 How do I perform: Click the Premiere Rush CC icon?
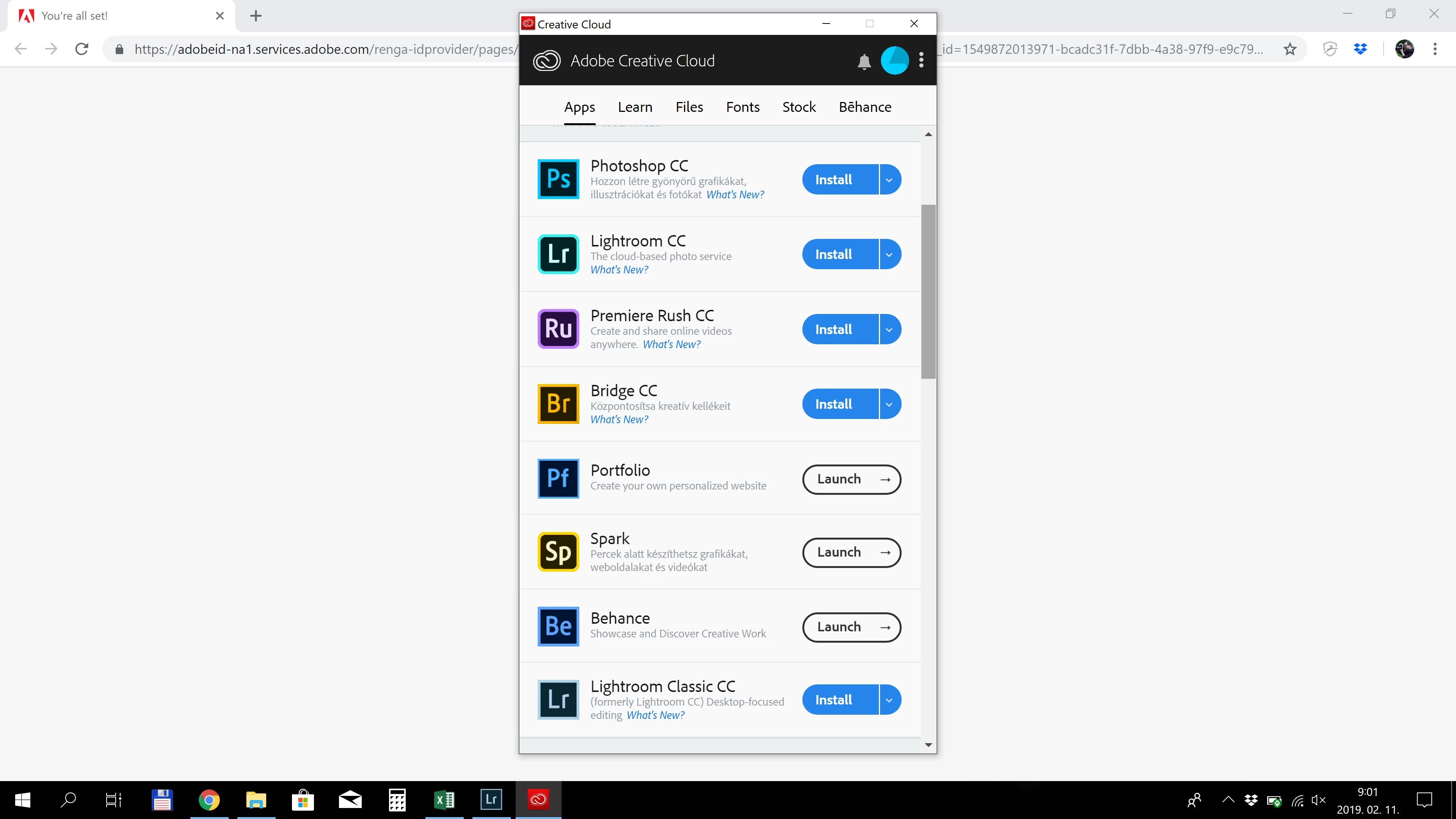[558, 329]
